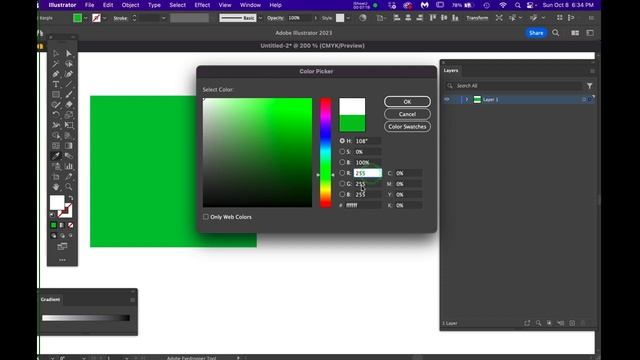Click the vertical hue slider bar
The height and width of the screenshot is (360, 640).
[325, 152]
